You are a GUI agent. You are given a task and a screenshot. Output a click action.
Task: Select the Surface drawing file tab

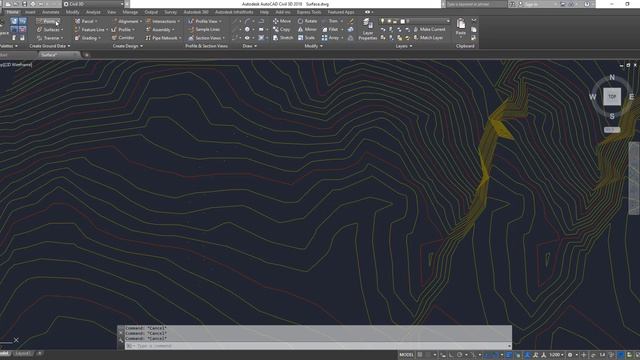point(59,55)
